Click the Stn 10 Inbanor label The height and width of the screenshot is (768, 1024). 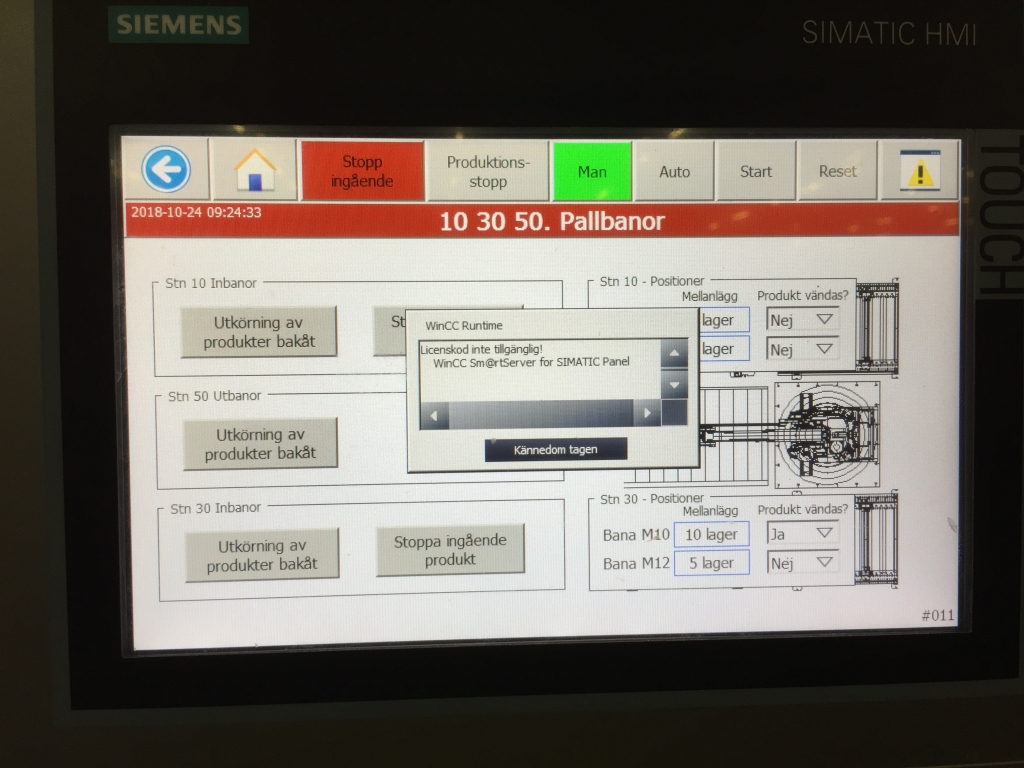tap(211, 283)
